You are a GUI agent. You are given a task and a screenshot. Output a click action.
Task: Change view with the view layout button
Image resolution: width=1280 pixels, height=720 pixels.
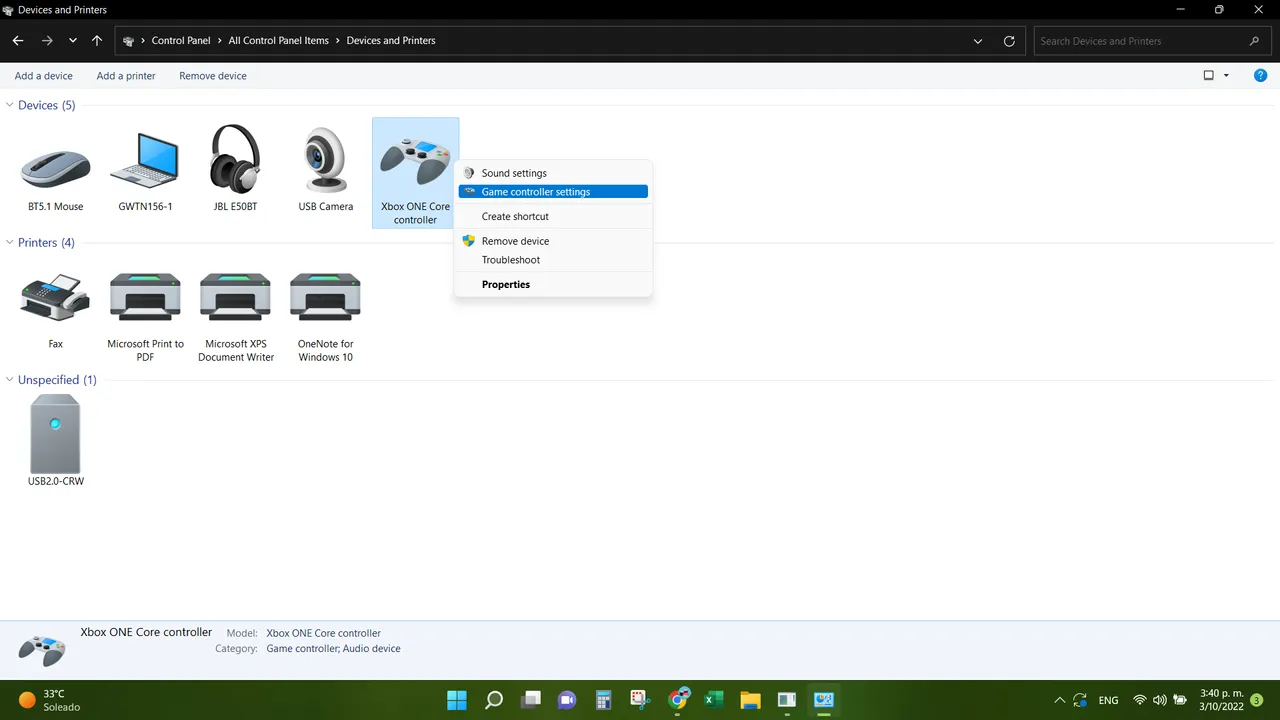coord(1208,76)
